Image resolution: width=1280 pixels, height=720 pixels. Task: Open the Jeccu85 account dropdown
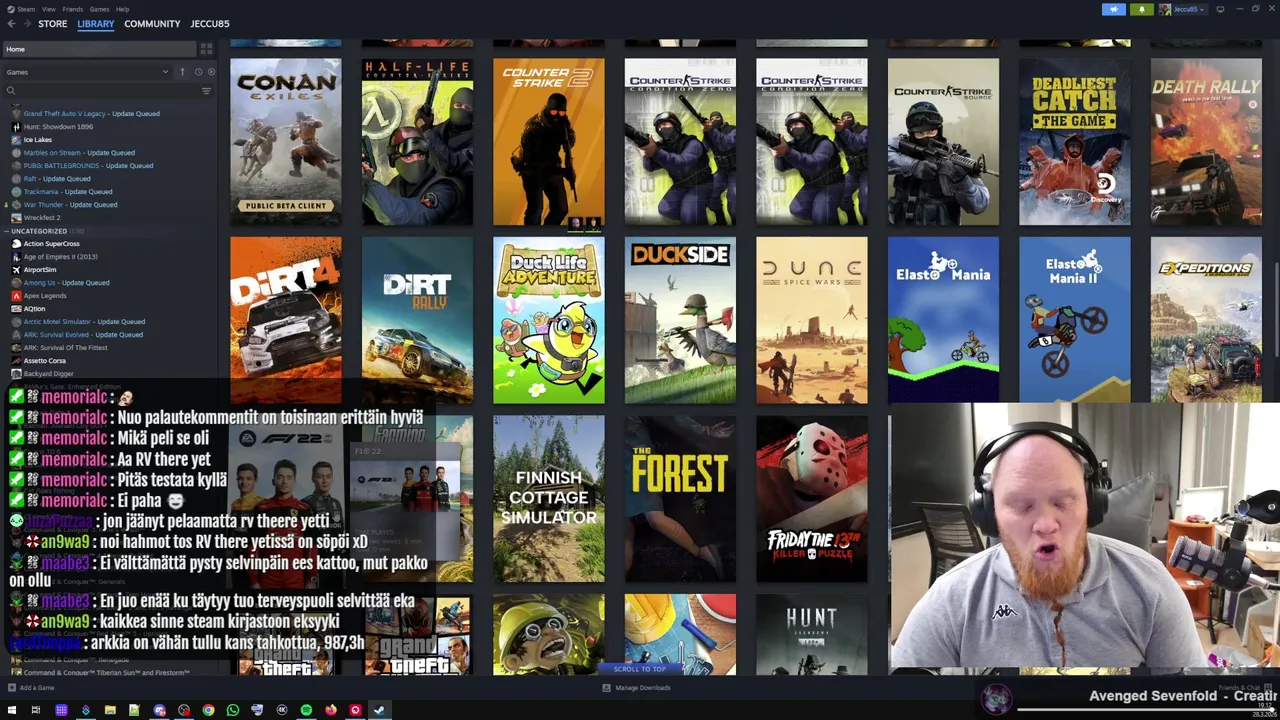tap(1185, 9)
